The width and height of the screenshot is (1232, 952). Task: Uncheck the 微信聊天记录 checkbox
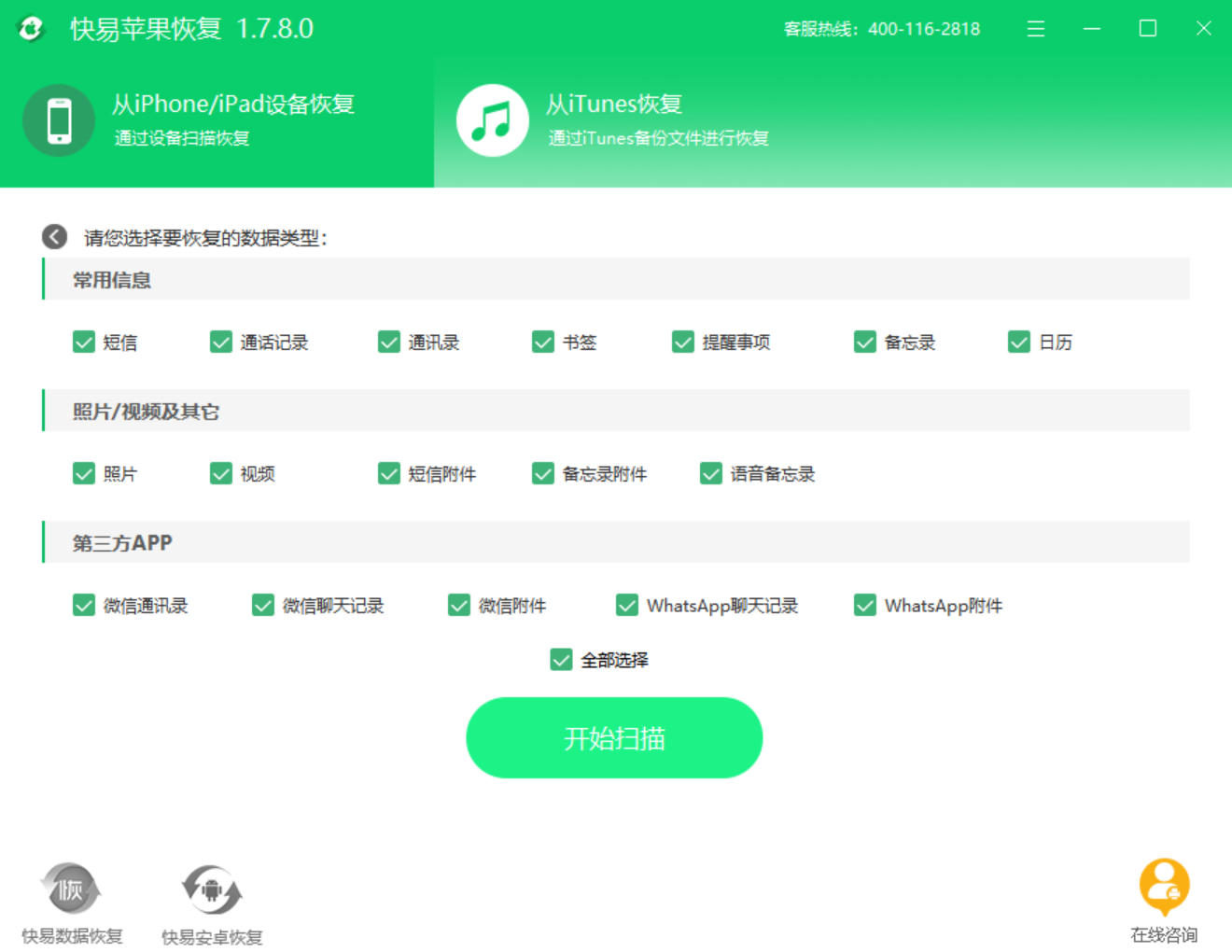(262, 605)
